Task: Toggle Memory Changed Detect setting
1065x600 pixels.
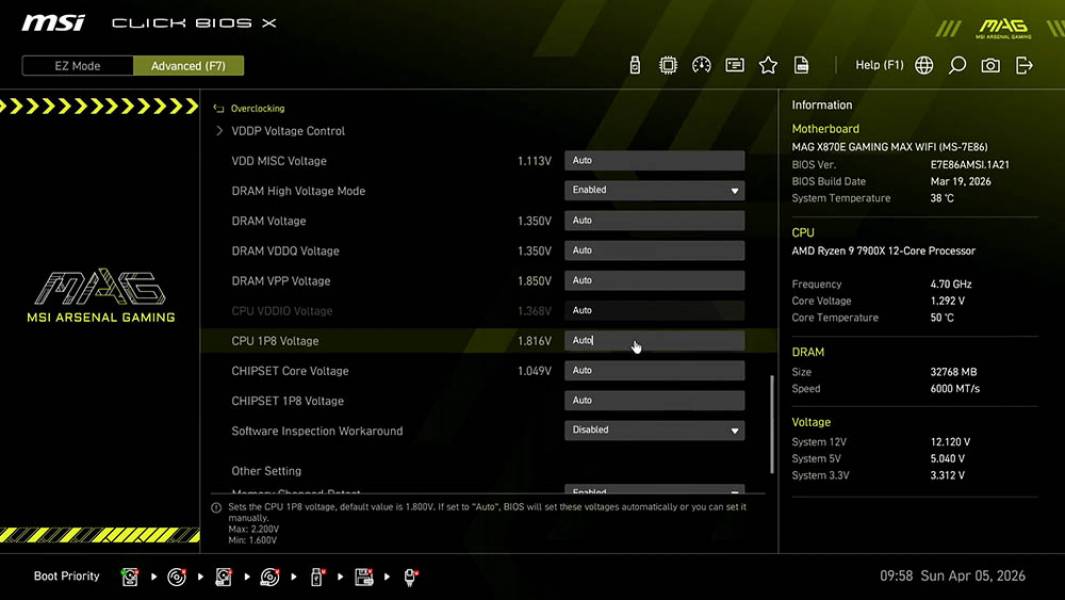Action: click(x=654, y=491)
